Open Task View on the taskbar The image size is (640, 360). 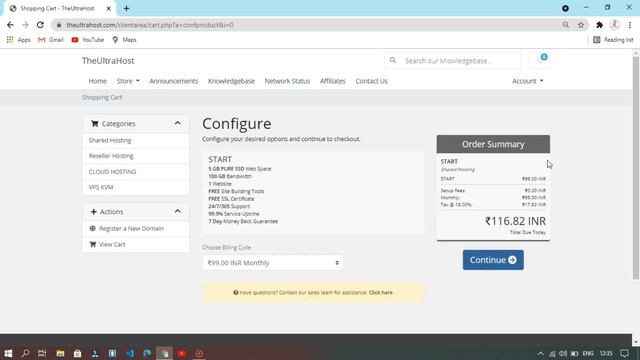[42, 353]
